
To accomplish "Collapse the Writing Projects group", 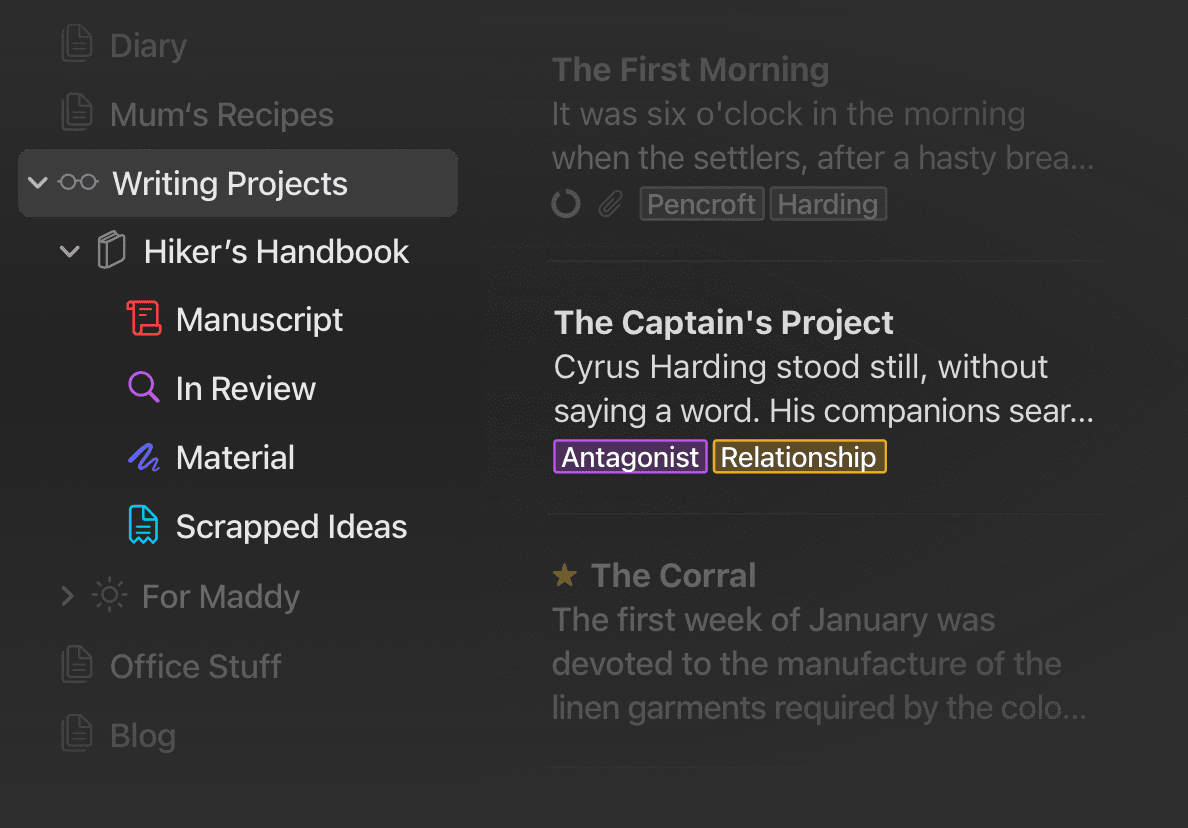I will pos(38,183).
